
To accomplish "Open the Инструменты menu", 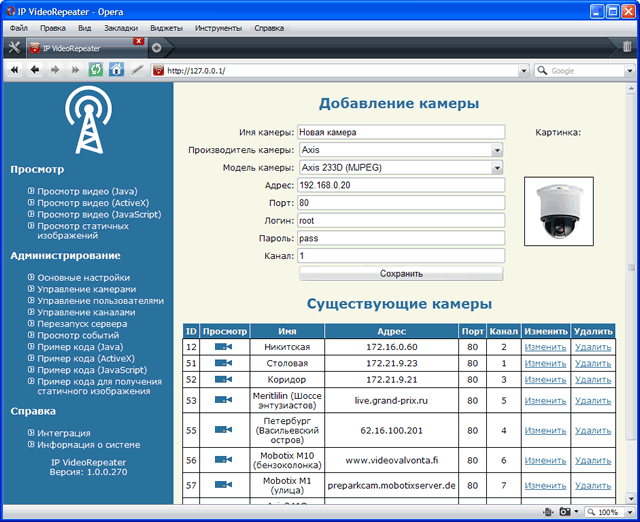I will tap(218, 28).
